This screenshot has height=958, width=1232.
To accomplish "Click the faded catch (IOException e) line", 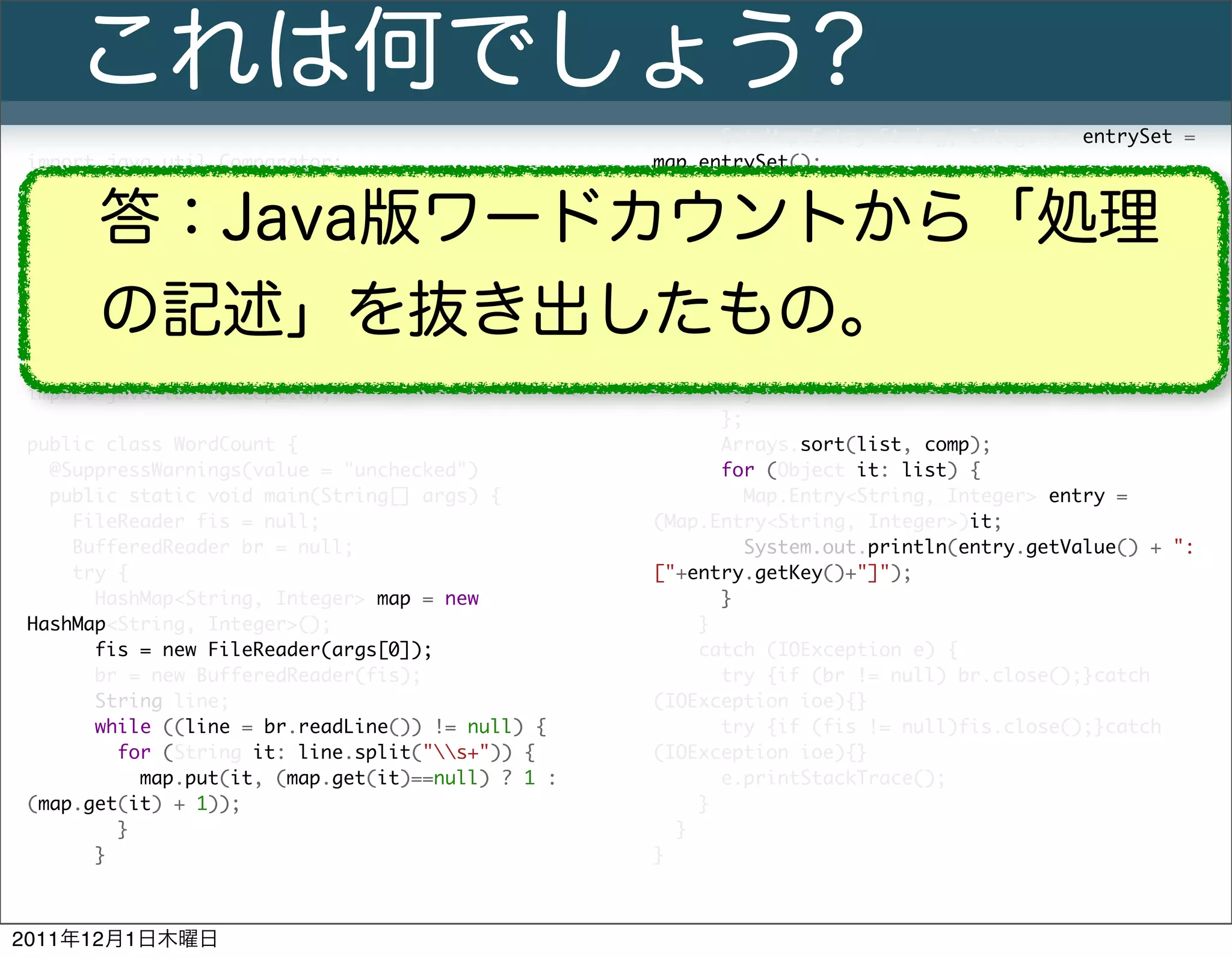I will click(828, 650).
